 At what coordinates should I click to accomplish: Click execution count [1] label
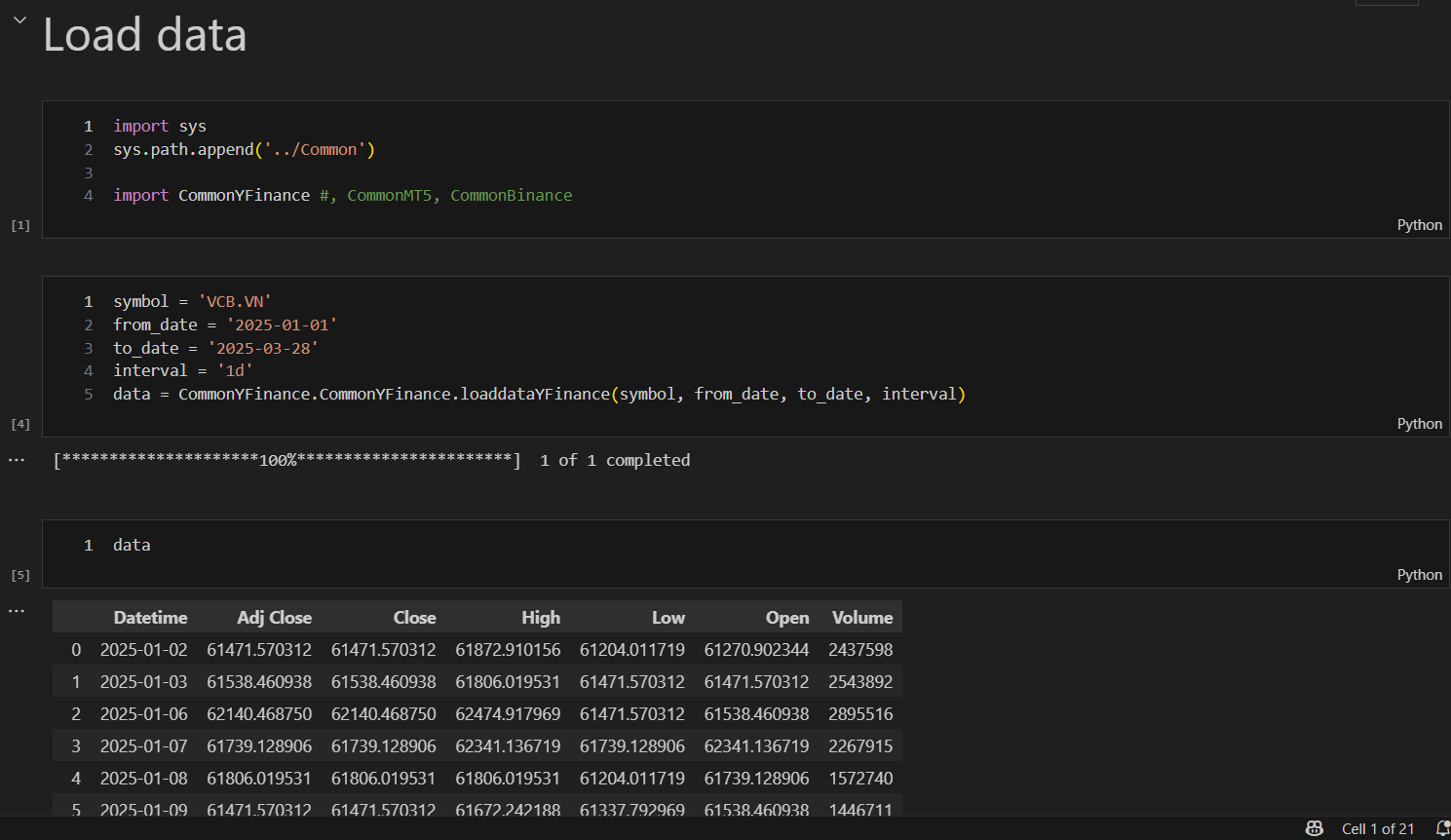(x=20, y=225)
